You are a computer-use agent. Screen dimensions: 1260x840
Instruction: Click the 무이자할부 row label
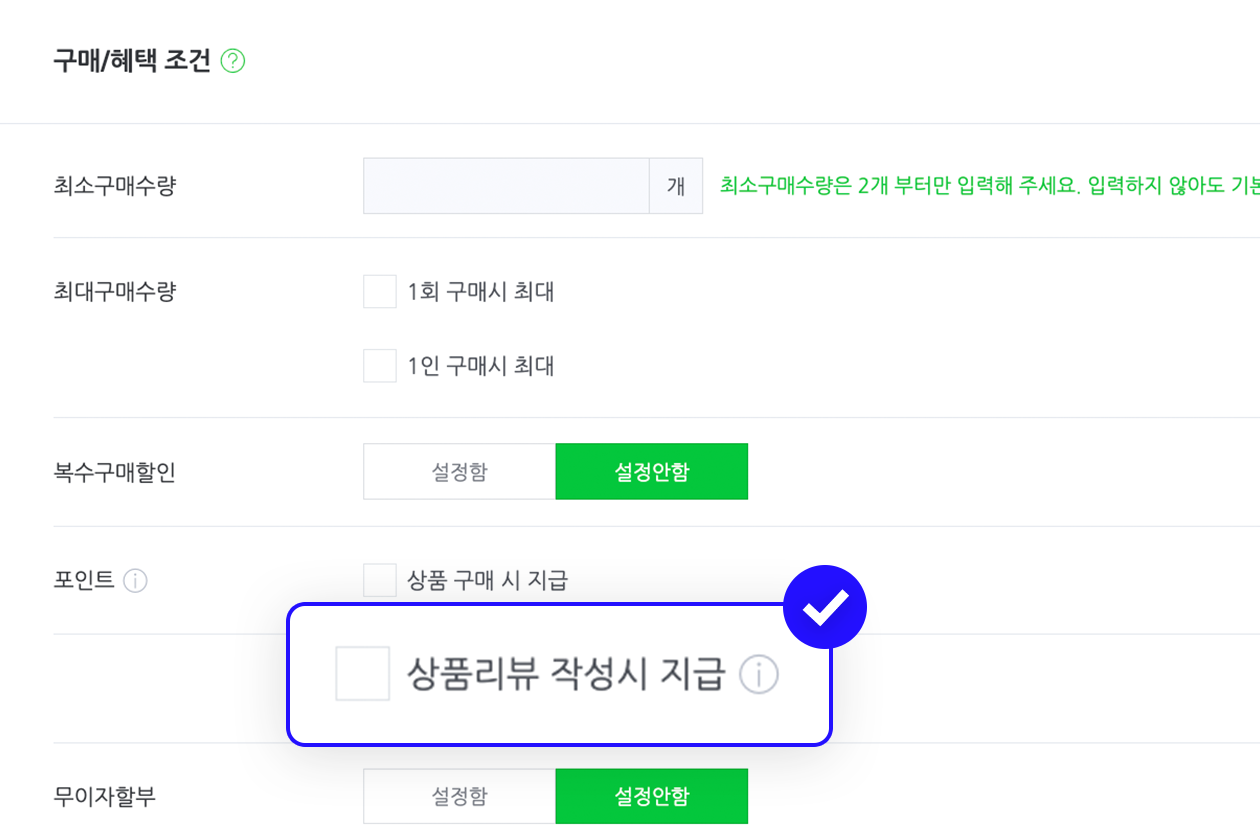tap(104, 797)
